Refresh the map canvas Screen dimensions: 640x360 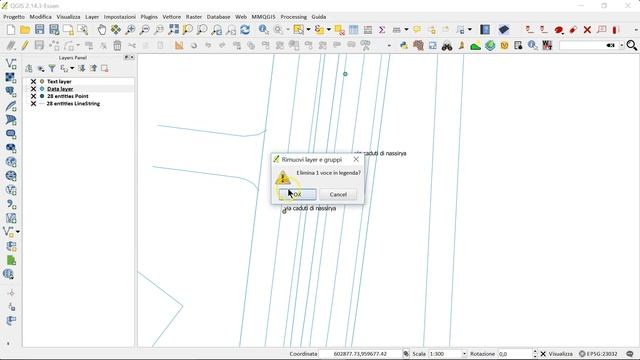pyautogui.click(x=245, y=29)
